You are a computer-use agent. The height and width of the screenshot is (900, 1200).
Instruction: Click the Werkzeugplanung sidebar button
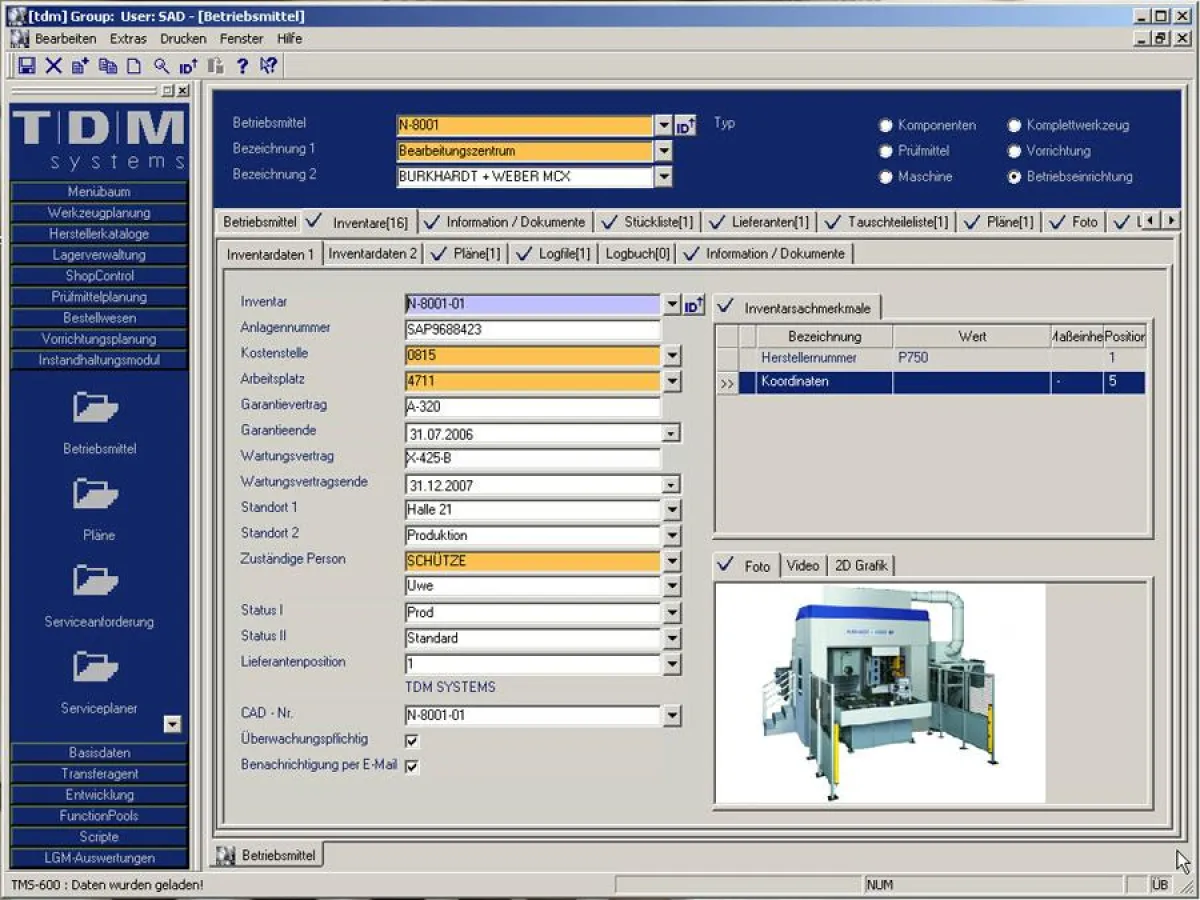pos(97,212)
